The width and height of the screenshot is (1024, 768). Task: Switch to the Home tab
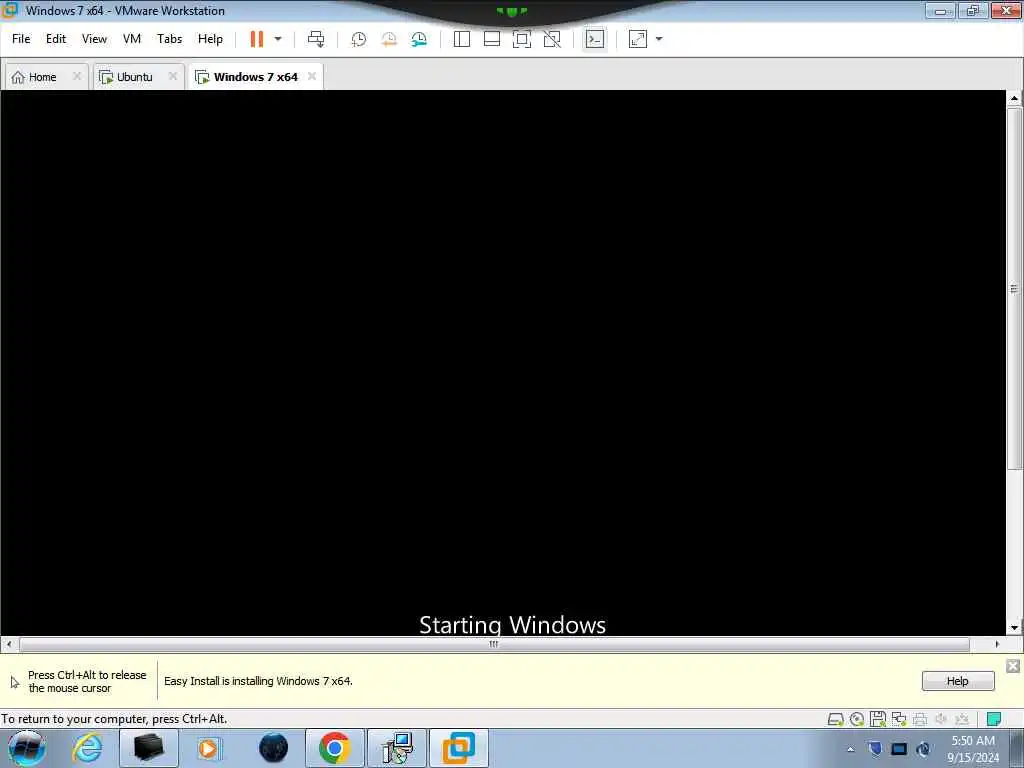pos(42,77)
